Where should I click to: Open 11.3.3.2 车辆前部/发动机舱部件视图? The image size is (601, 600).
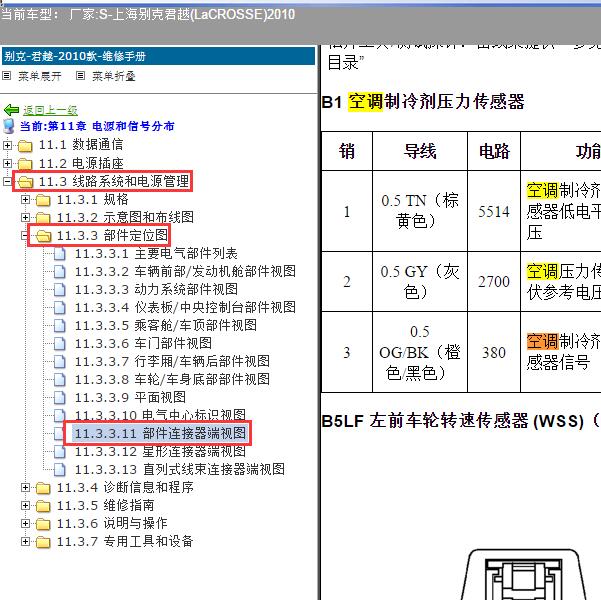click(x=185, y=271)
